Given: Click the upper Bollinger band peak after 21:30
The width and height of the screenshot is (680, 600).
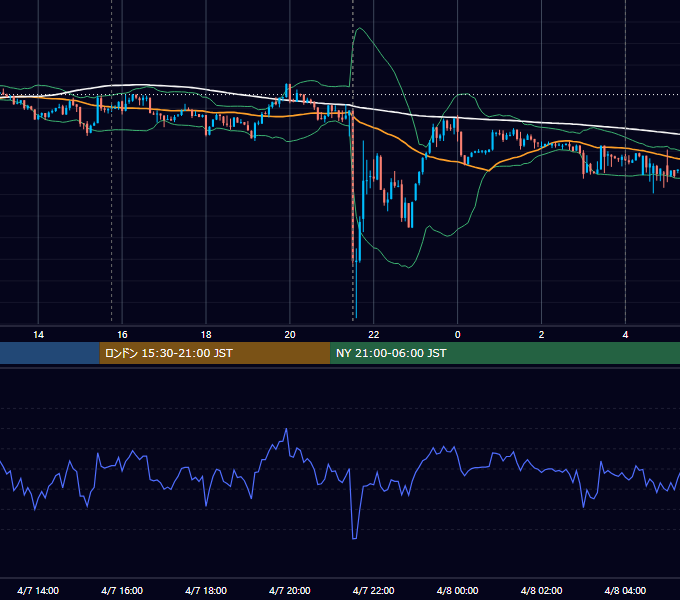Looking at the screenshot, I should click(360, 29).
